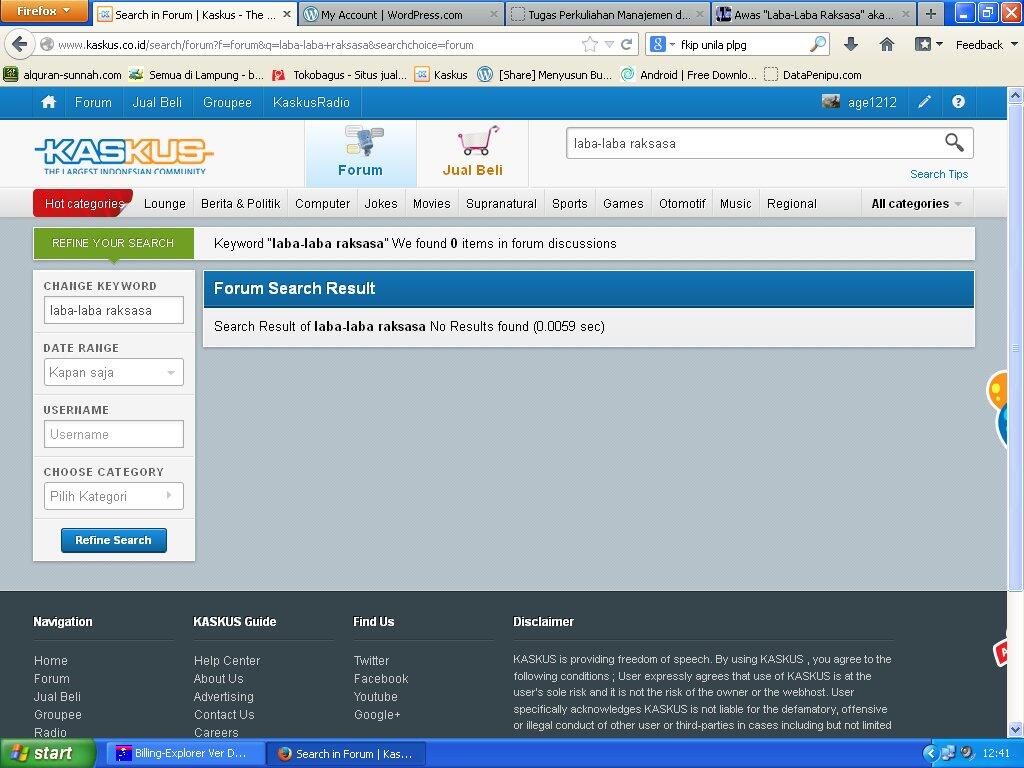The width and height of the screenshot is (1024, 768).
Task: Switch to the Awas Laba-Laba Raksasa tab
Action: click(x=814, y=14)
